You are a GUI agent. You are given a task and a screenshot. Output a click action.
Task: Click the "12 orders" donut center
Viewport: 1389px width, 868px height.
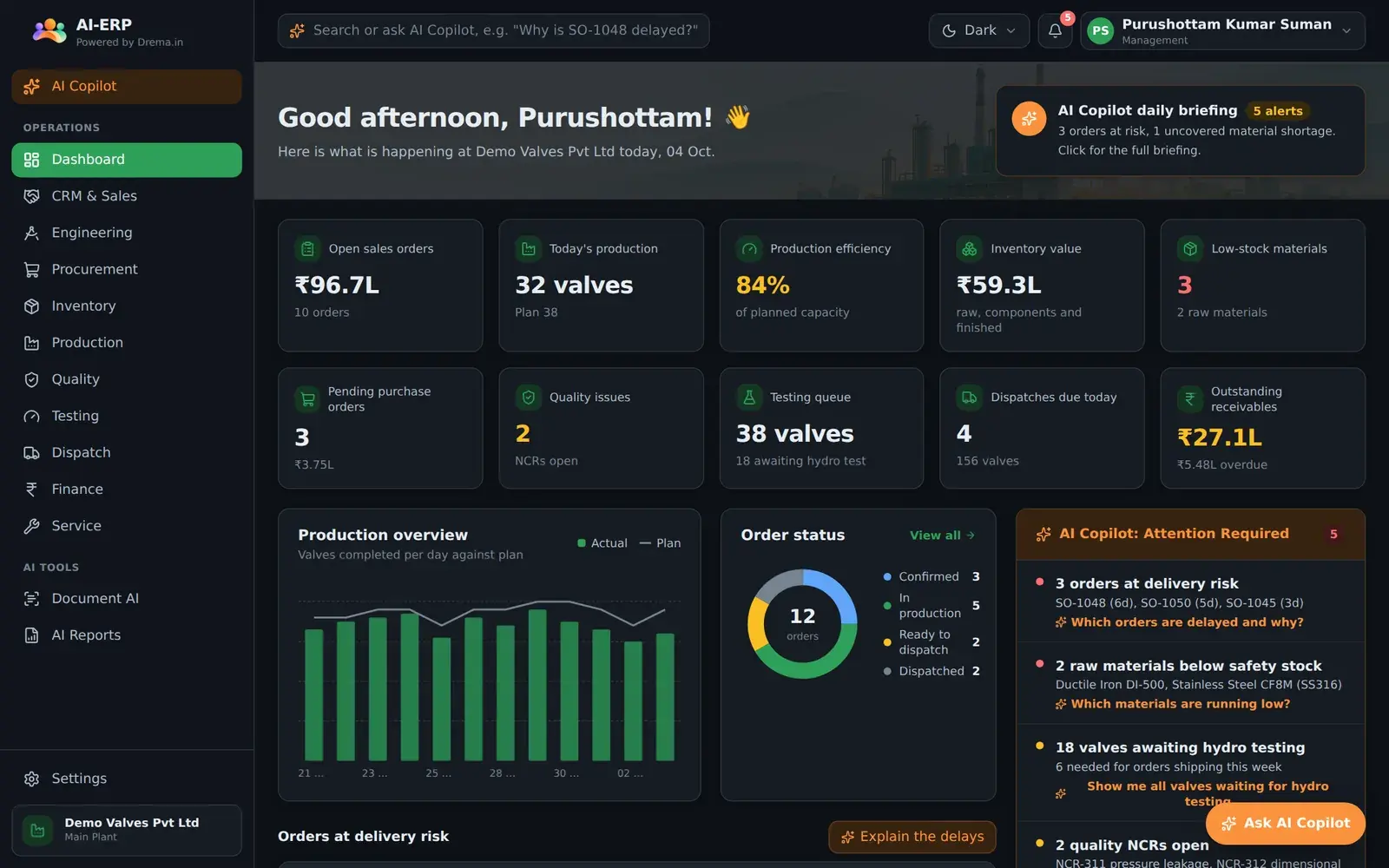point(802,623)
